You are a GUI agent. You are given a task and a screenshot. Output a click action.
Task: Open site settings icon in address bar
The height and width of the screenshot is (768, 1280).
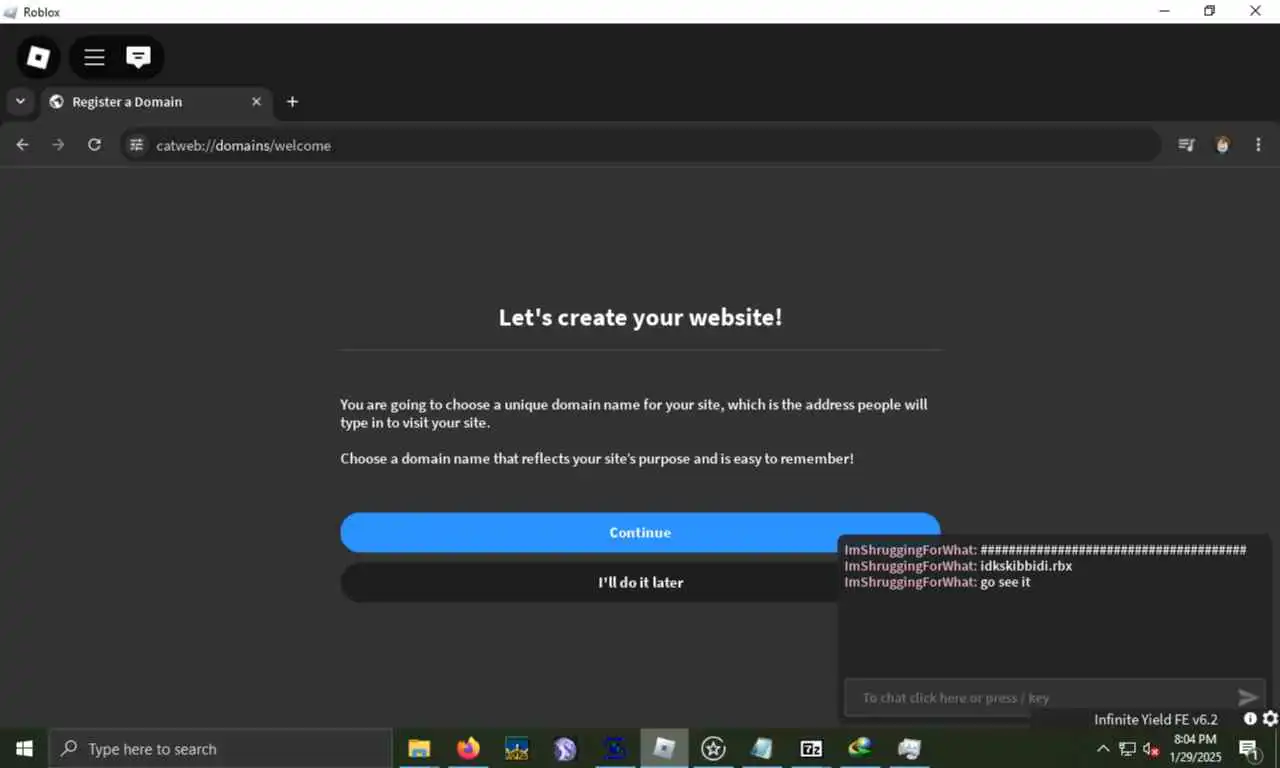pos(137,145)
